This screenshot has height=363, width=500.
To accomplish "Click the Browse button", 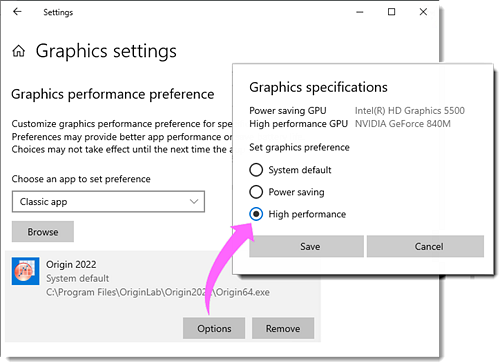I will pos(43,231).
